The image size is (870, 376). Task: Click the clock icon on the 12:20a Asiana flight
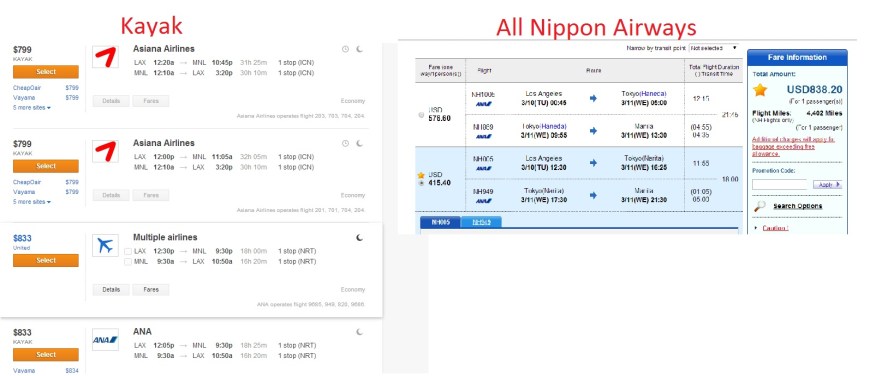[x=345, y=49]
